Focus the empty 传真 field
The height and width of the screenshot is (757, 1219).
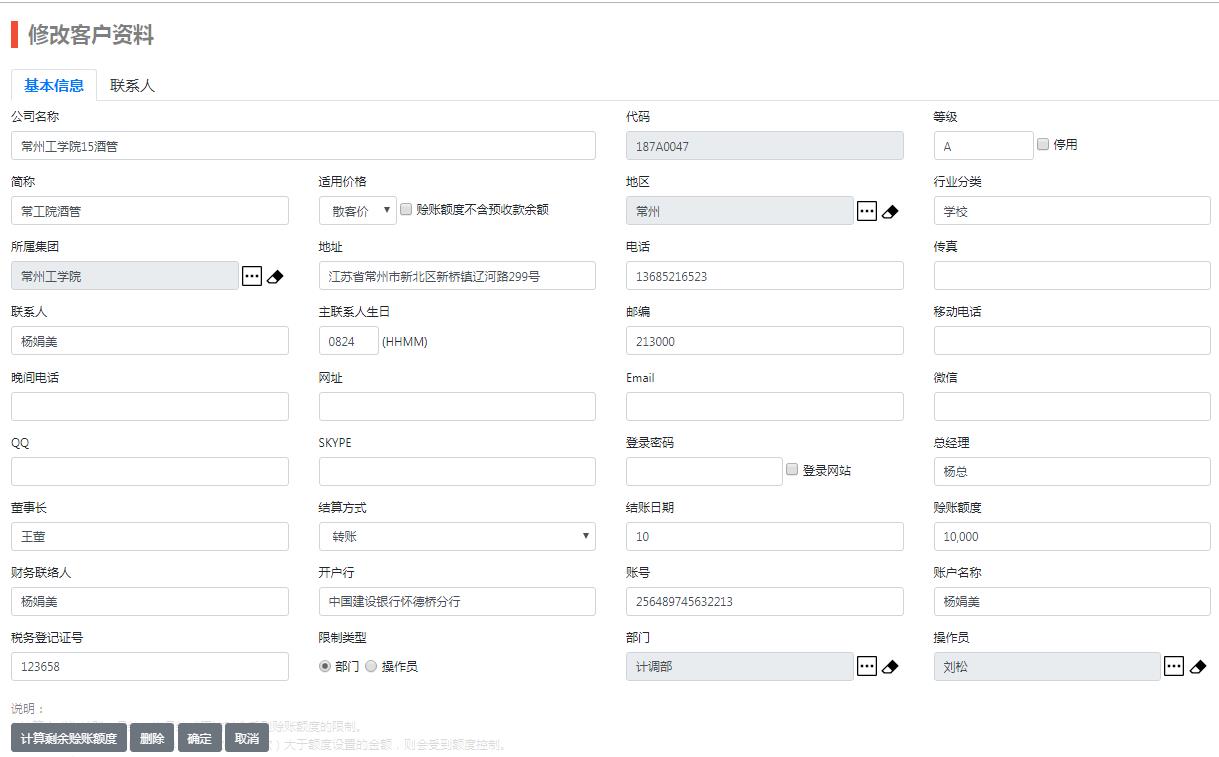(1072, 276)
